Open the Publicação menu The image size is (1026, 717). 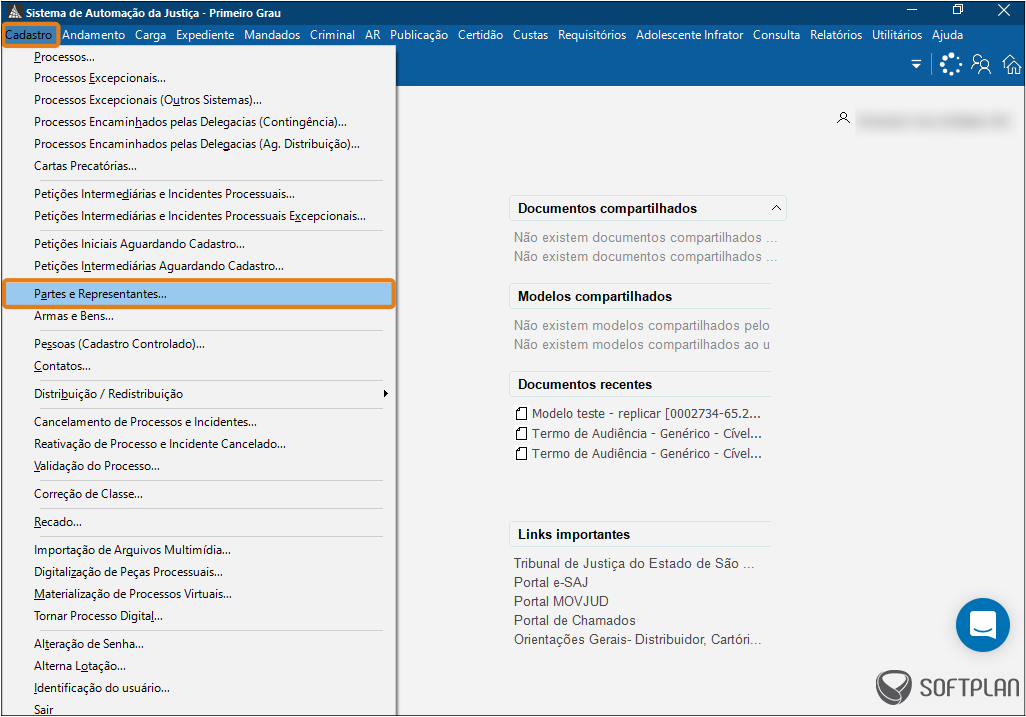419,35
